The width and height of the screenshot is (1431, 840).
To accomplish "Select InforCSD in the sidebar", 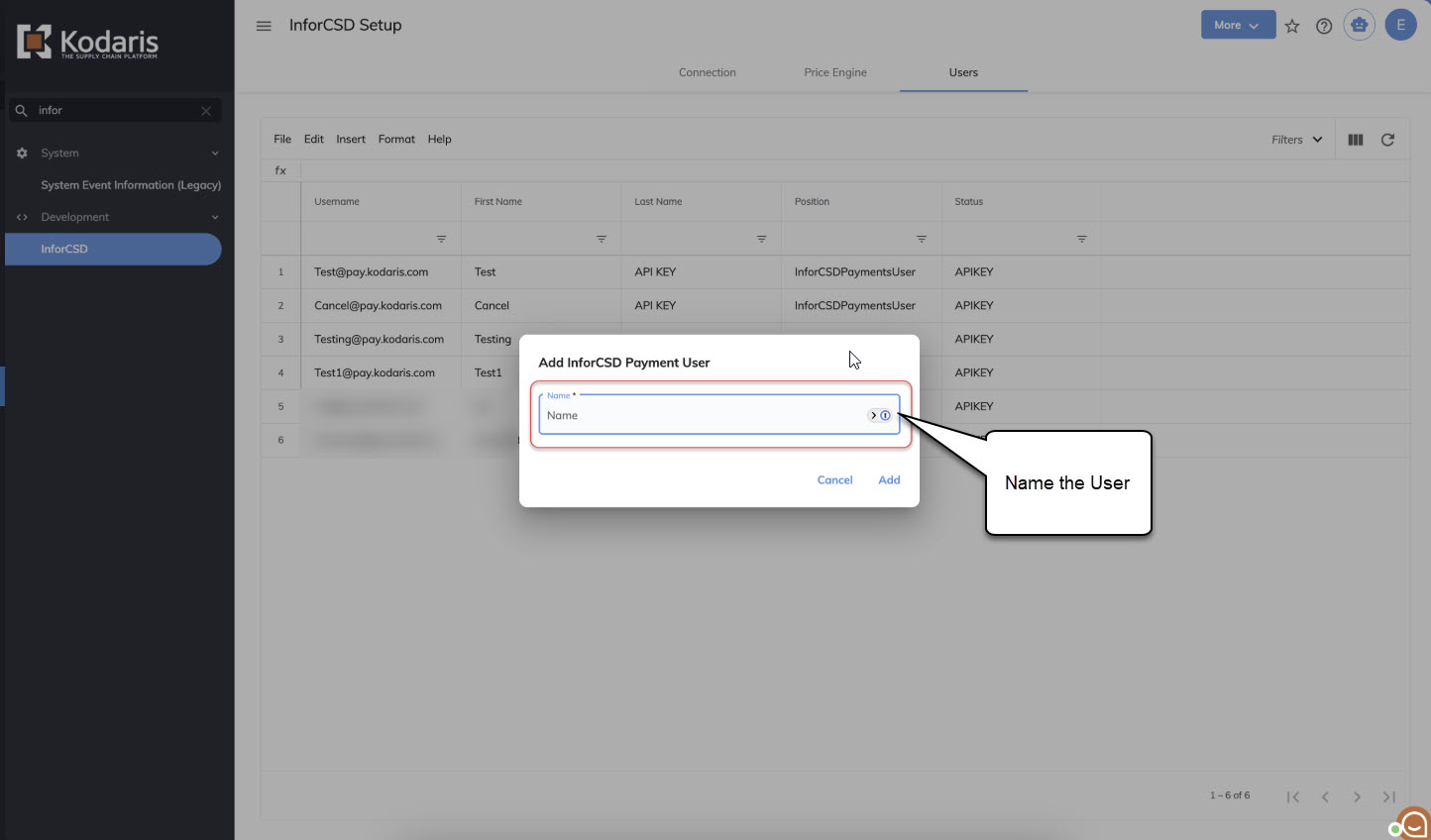I will (113, 249).
